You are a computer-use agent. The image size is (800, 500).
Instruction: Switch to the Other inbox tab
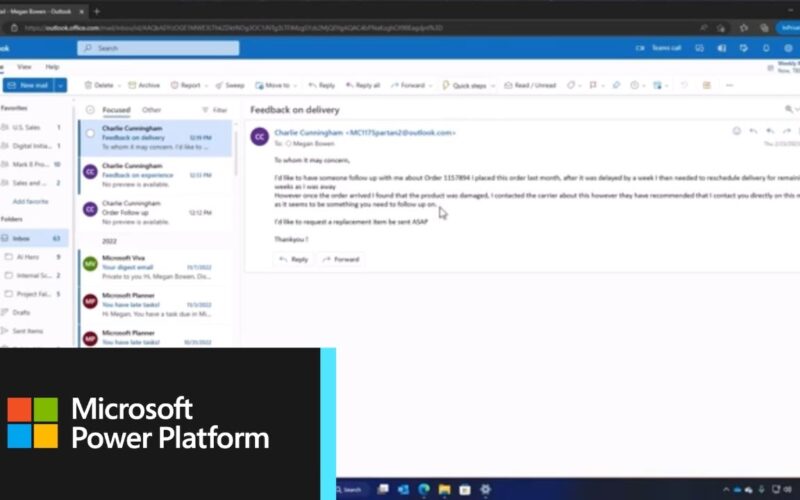(152, 110)
